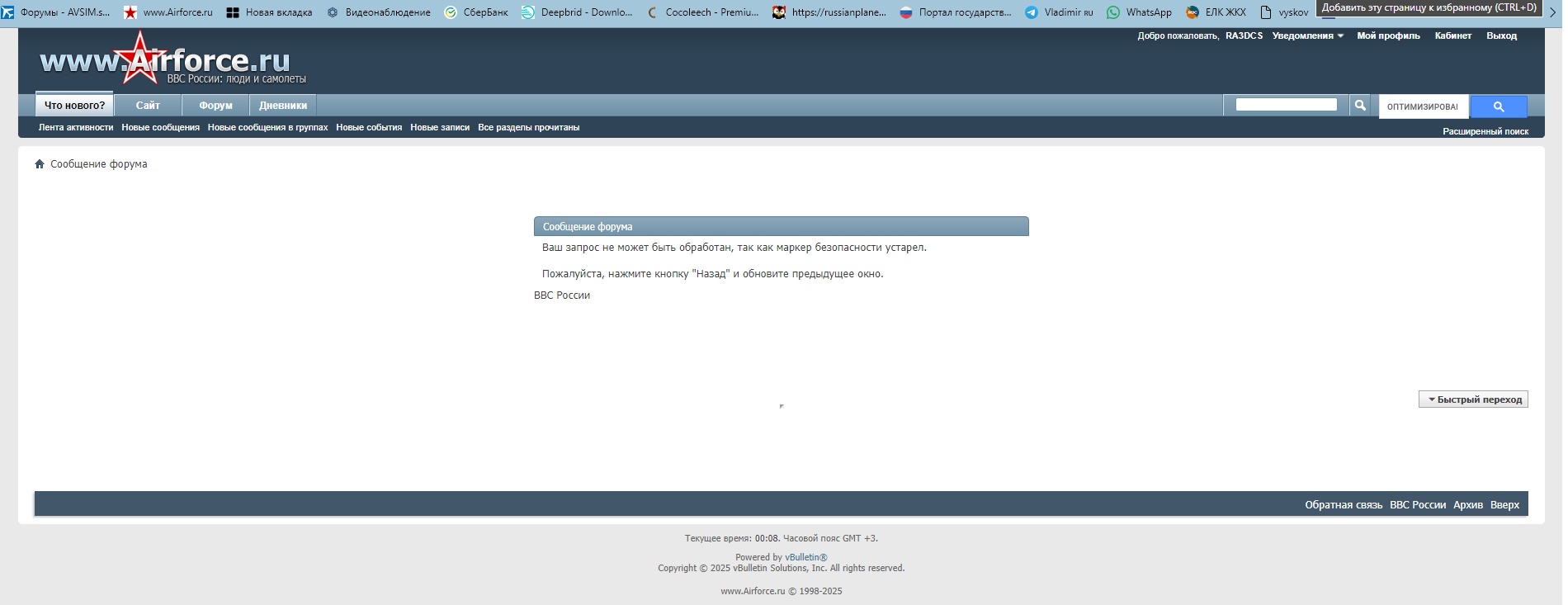The image size is (1568, 605).
Task: Click the forum search text field
Action: pos(1286,105)
